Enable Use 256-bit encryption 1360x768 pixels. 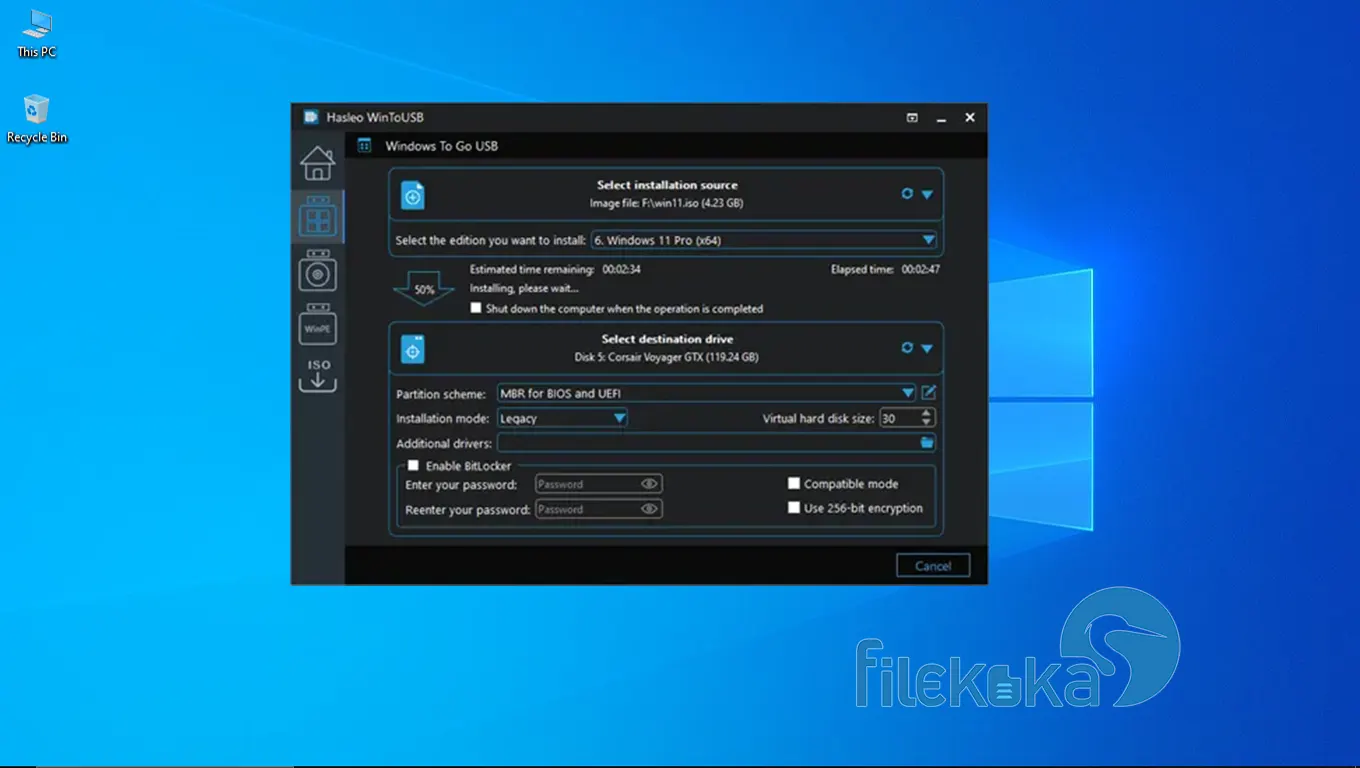click(x=794, y=508)
